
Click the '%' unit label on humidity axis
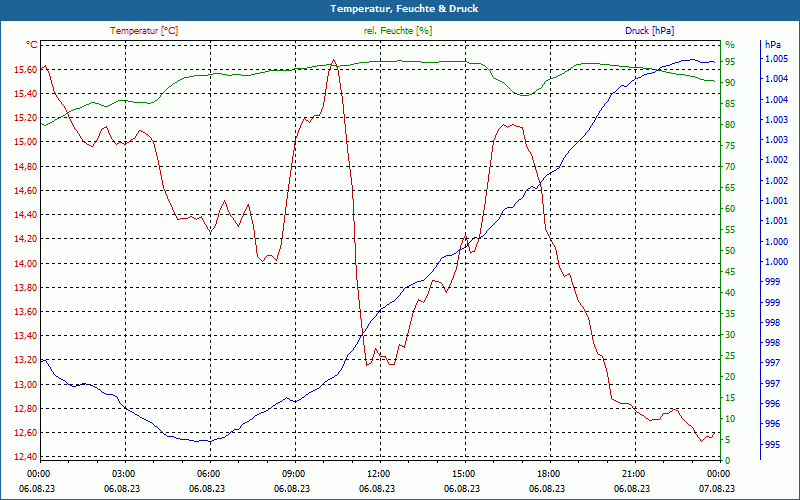pyautogui.click(x=730, y=45)
